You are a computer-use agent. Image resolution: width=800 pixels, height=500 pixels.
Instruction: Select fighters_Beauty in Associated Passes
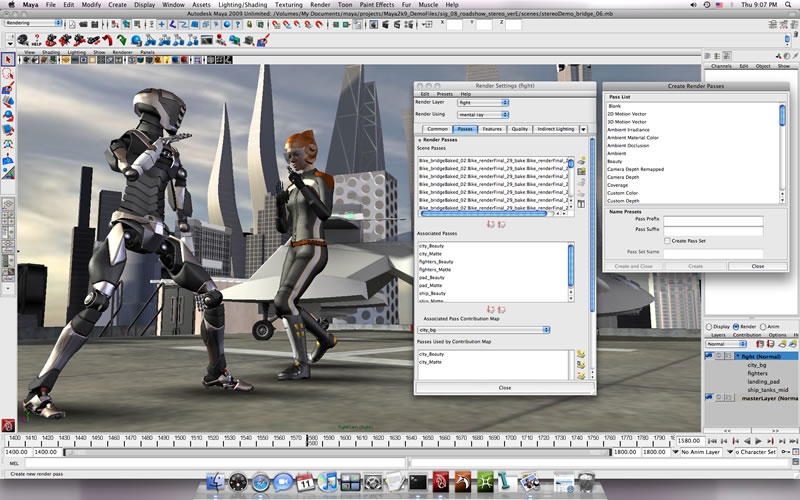tap(436, 262)
